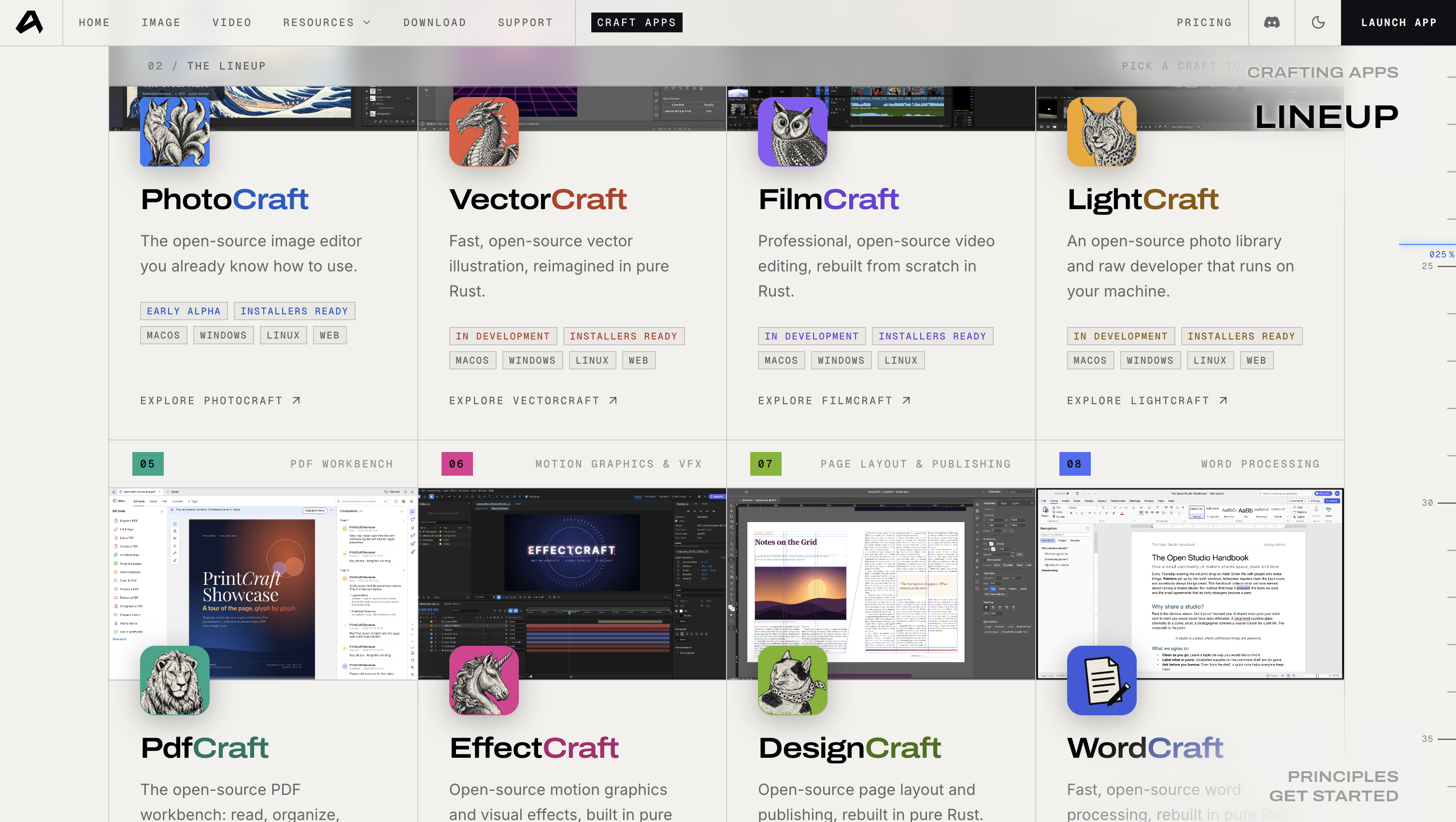Jump to Principles section in side index

[x=1342, y=776]
